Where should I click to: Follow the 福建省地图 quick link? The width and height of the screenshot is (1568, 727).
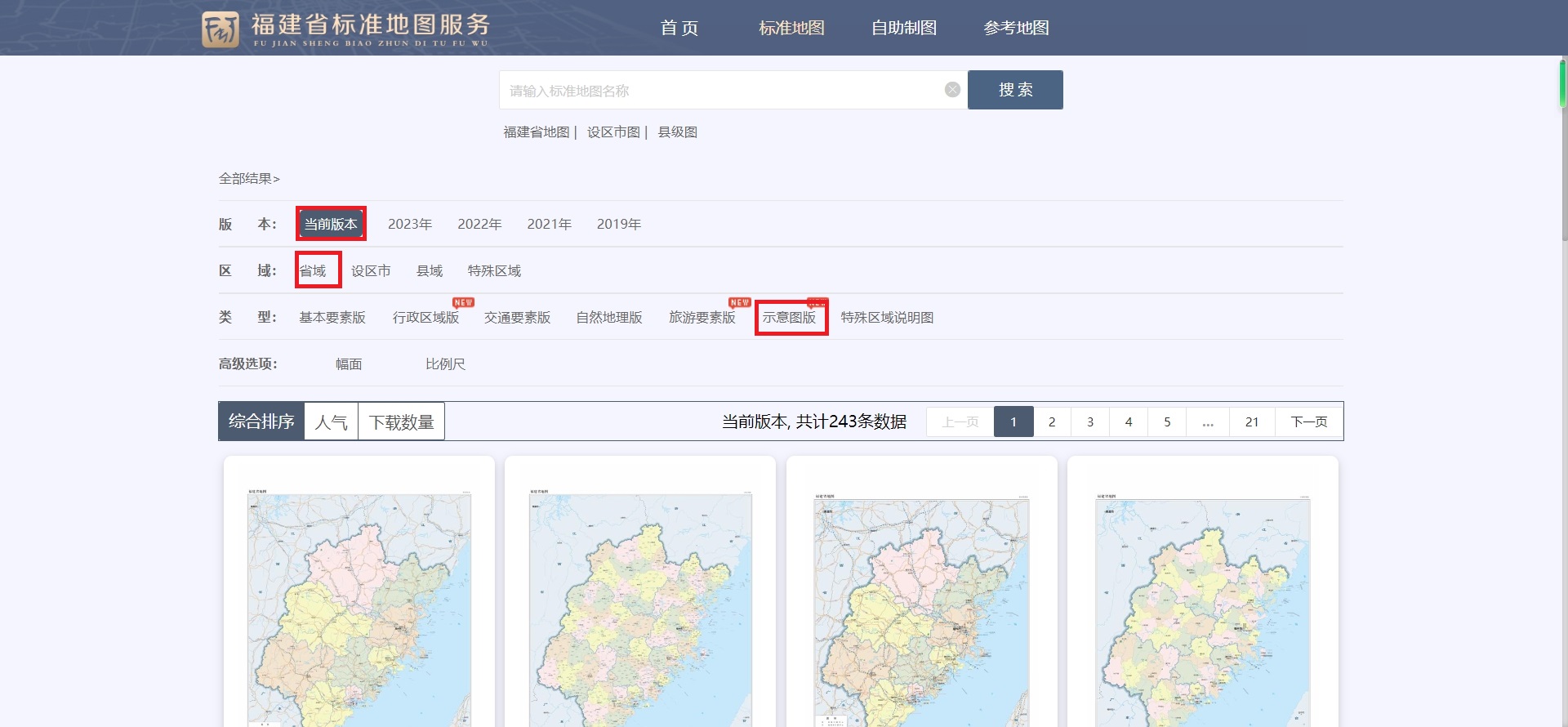point(537,132)
